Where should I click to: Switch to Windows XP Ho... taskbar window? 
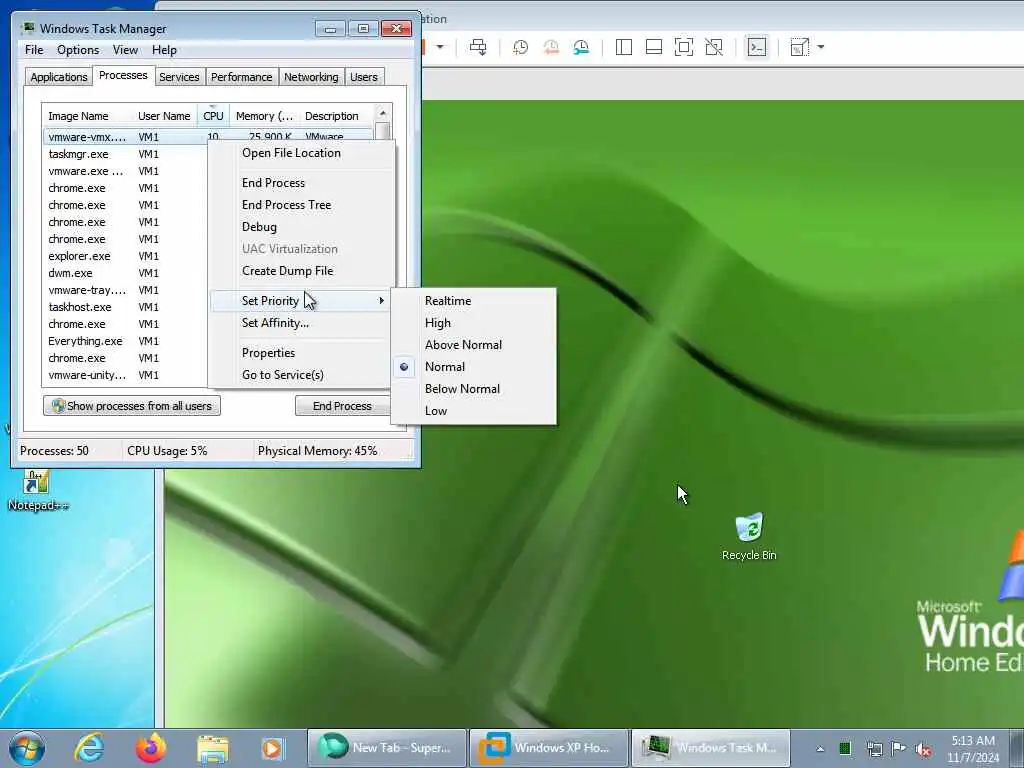(549, 748)
